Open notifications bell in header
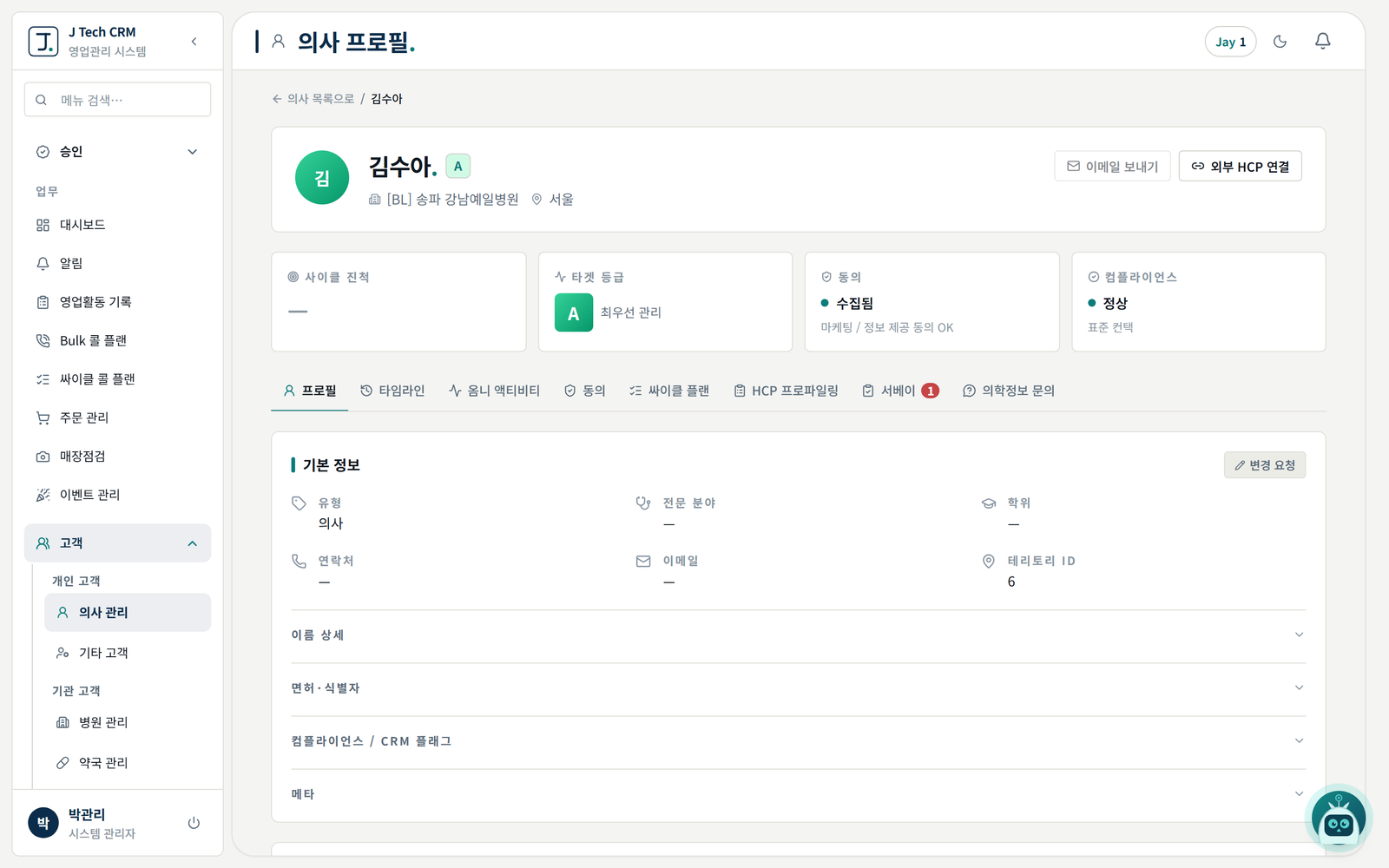Screen dimensions: 1389x868 click(1322, 42)
